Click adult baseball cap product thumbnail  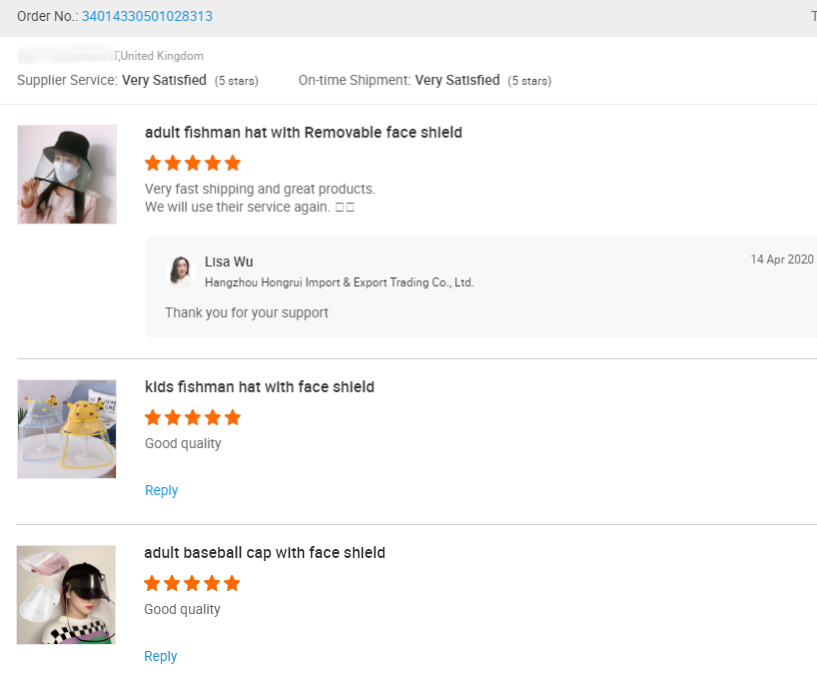click(x=67, y=594)
